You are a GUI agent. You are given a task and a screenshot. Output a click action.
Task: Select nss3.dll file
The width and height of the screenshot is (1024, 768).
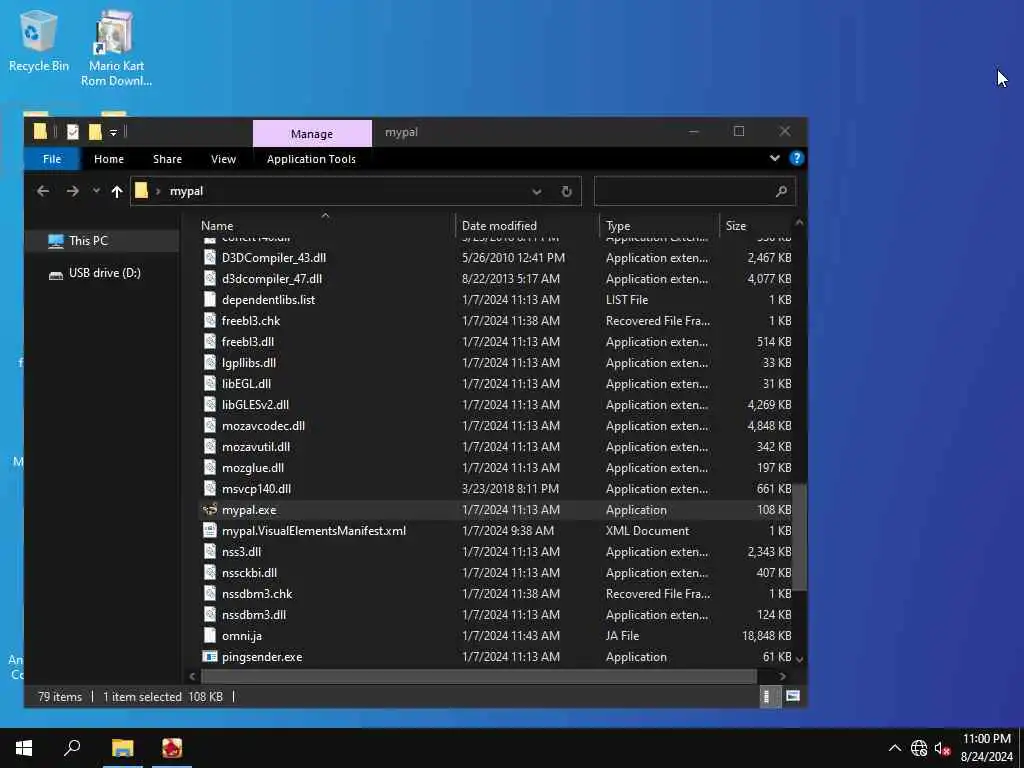click(242, 552)
